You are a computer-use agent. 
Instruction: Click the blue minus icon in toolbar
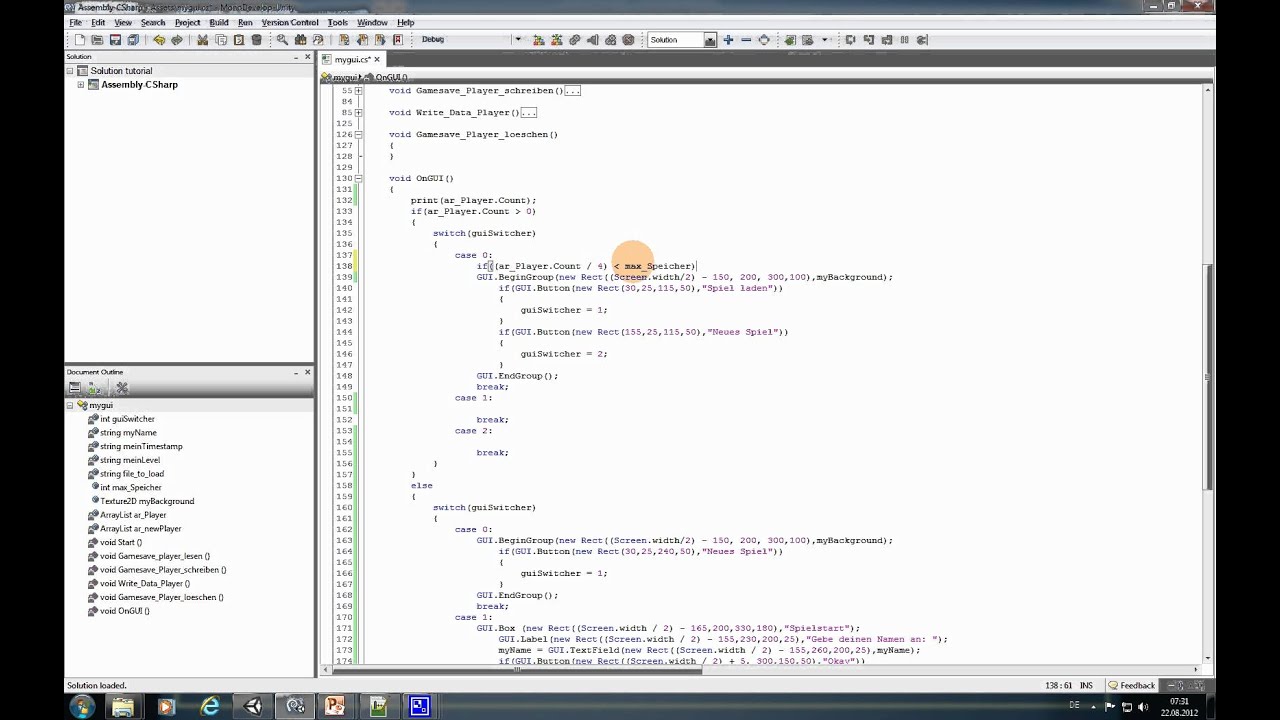pos(746,40)
